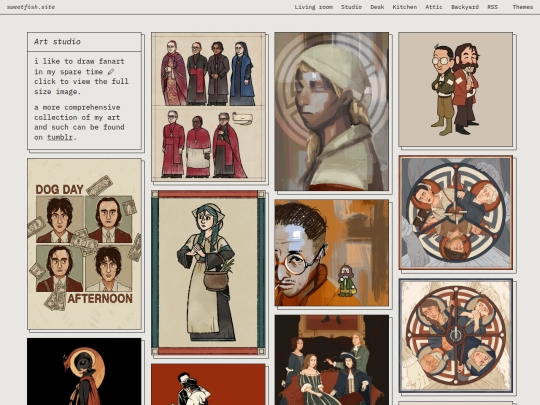The width and height of the screenshot is (540, 405).
Task: Open the Kitchen nav link
Action: click(405, 7)
